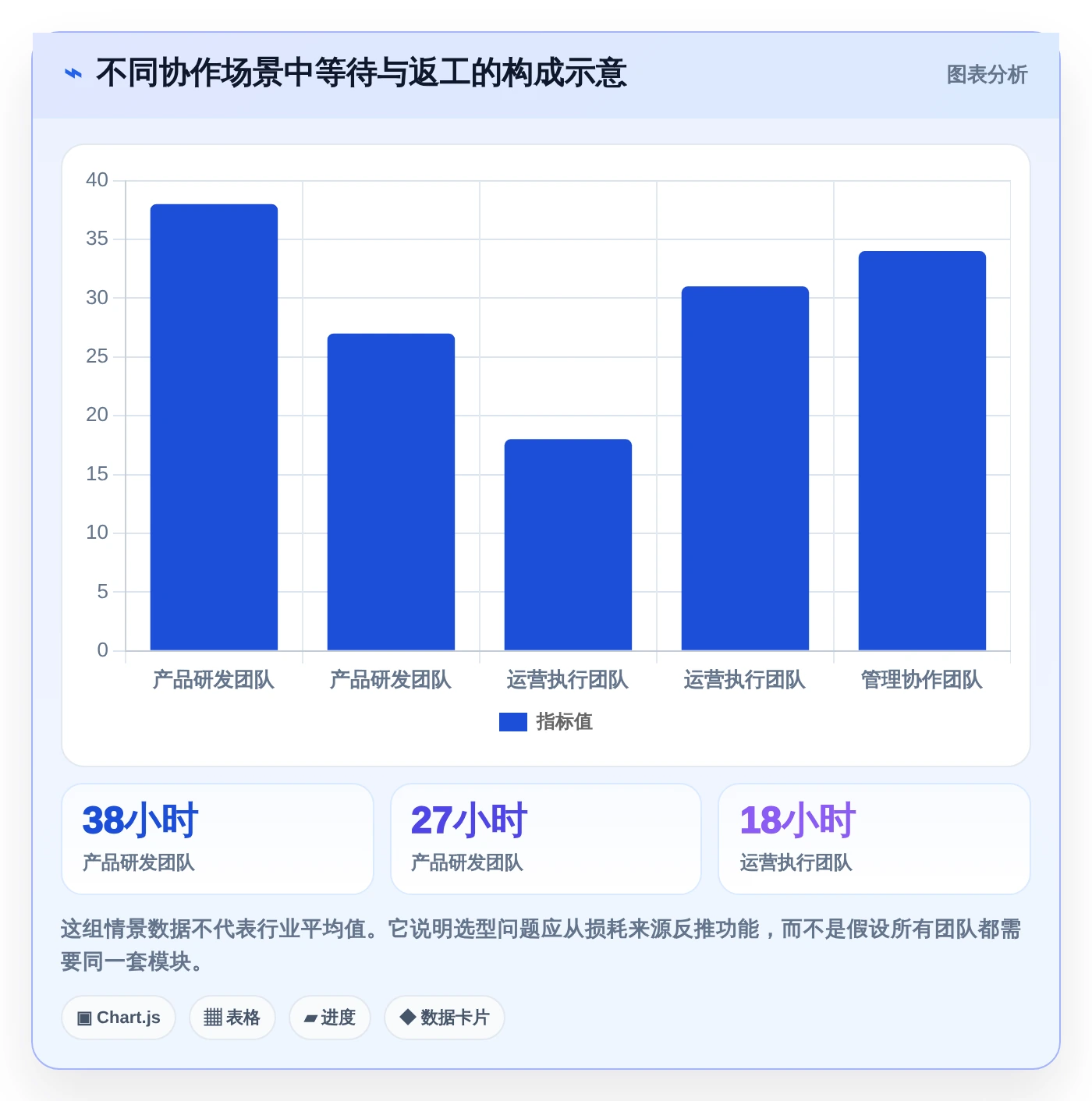The width and height of the screenshot is (1092, 1101).
Task: Toggle the 指标值 legend color box
Action: point(513,722)
